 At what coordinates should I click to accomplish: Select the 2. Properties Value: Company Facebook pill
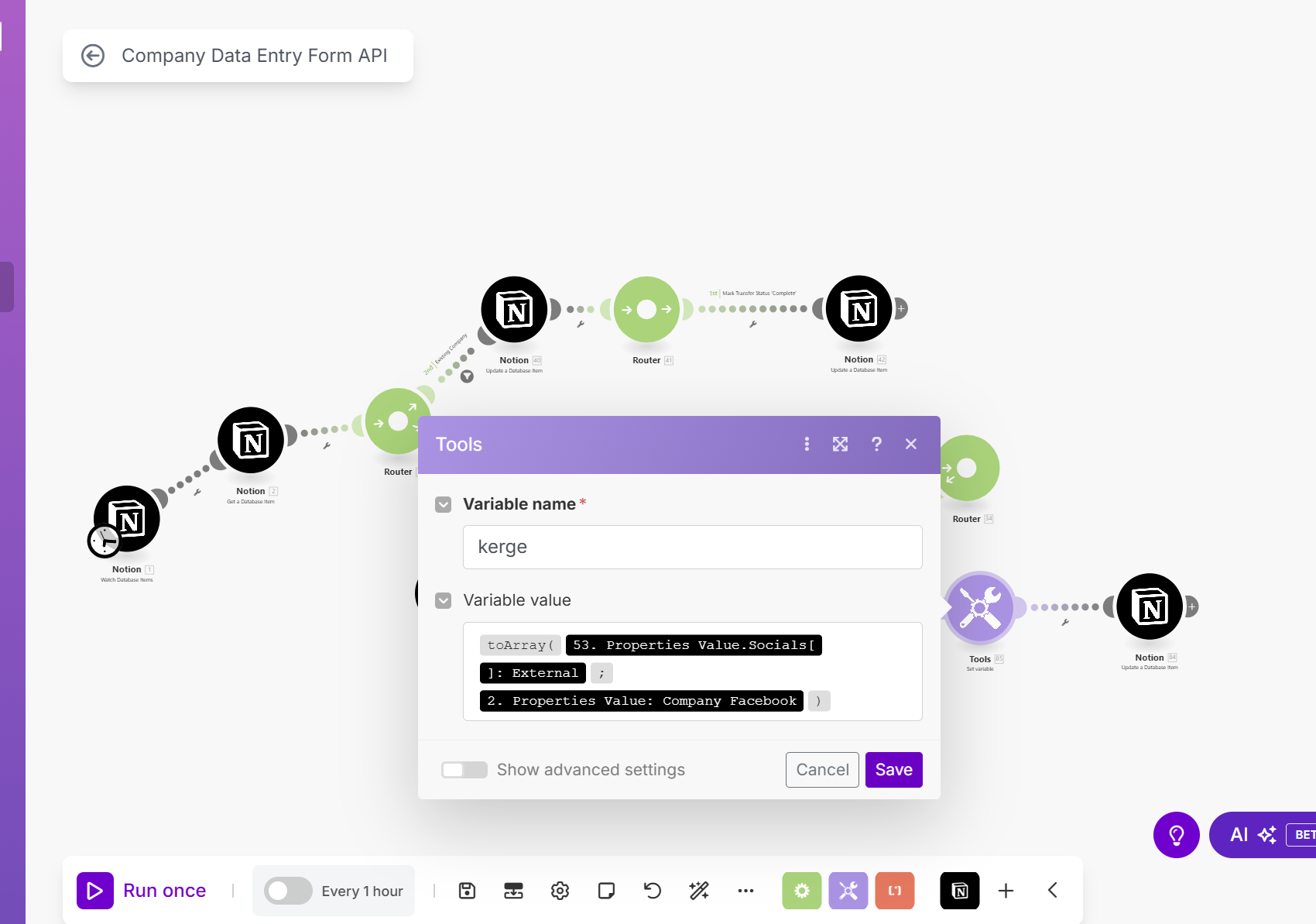tap(642, 701)
